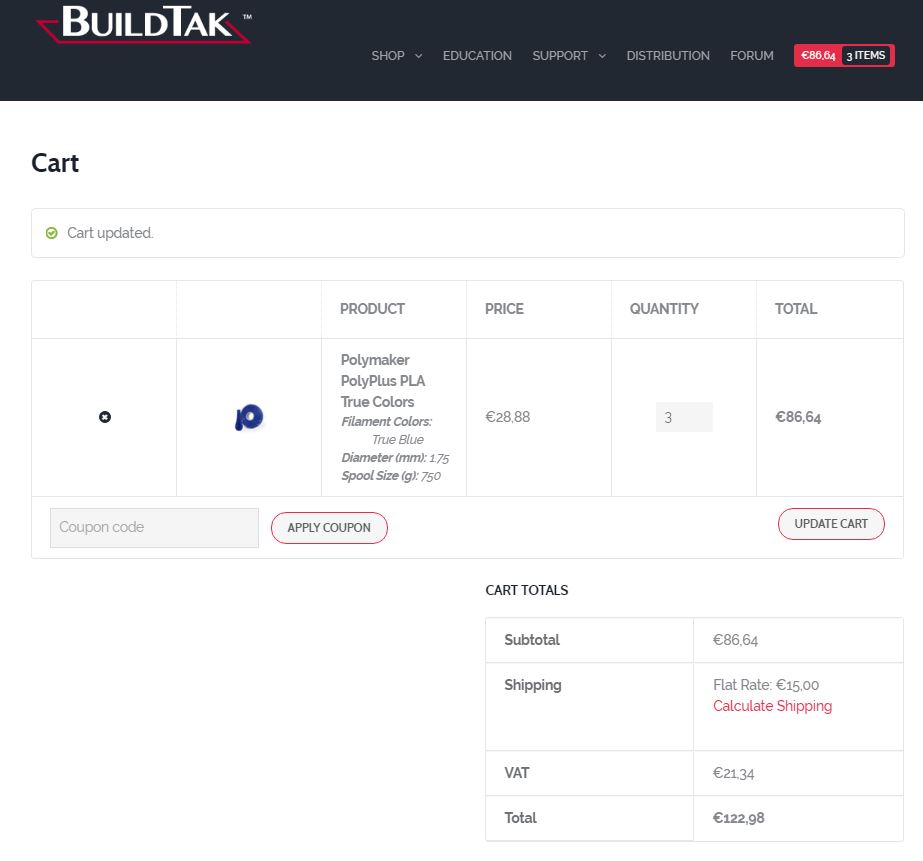Screen dimensions: 923x861
Task: Open the Calculate Shipping link
Action: 772,706
